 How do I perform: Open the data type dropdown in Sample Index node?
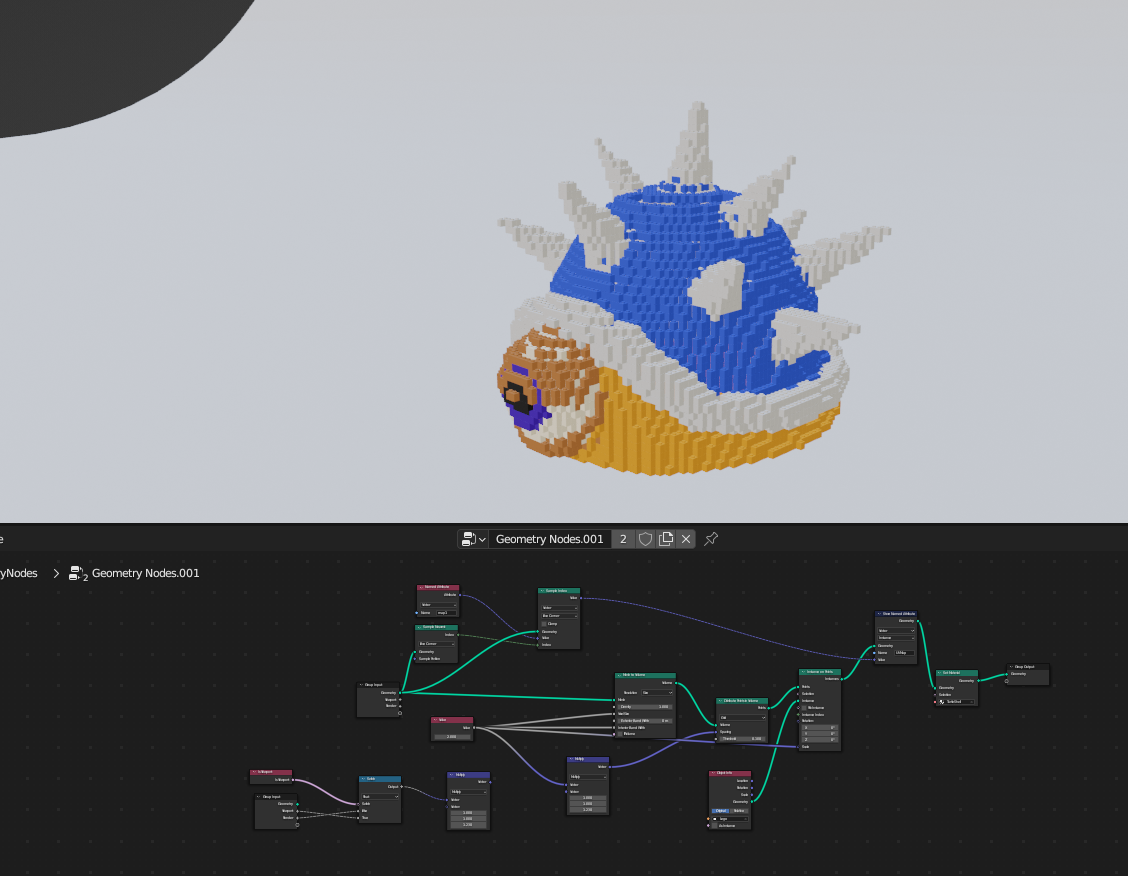(560, 608)
